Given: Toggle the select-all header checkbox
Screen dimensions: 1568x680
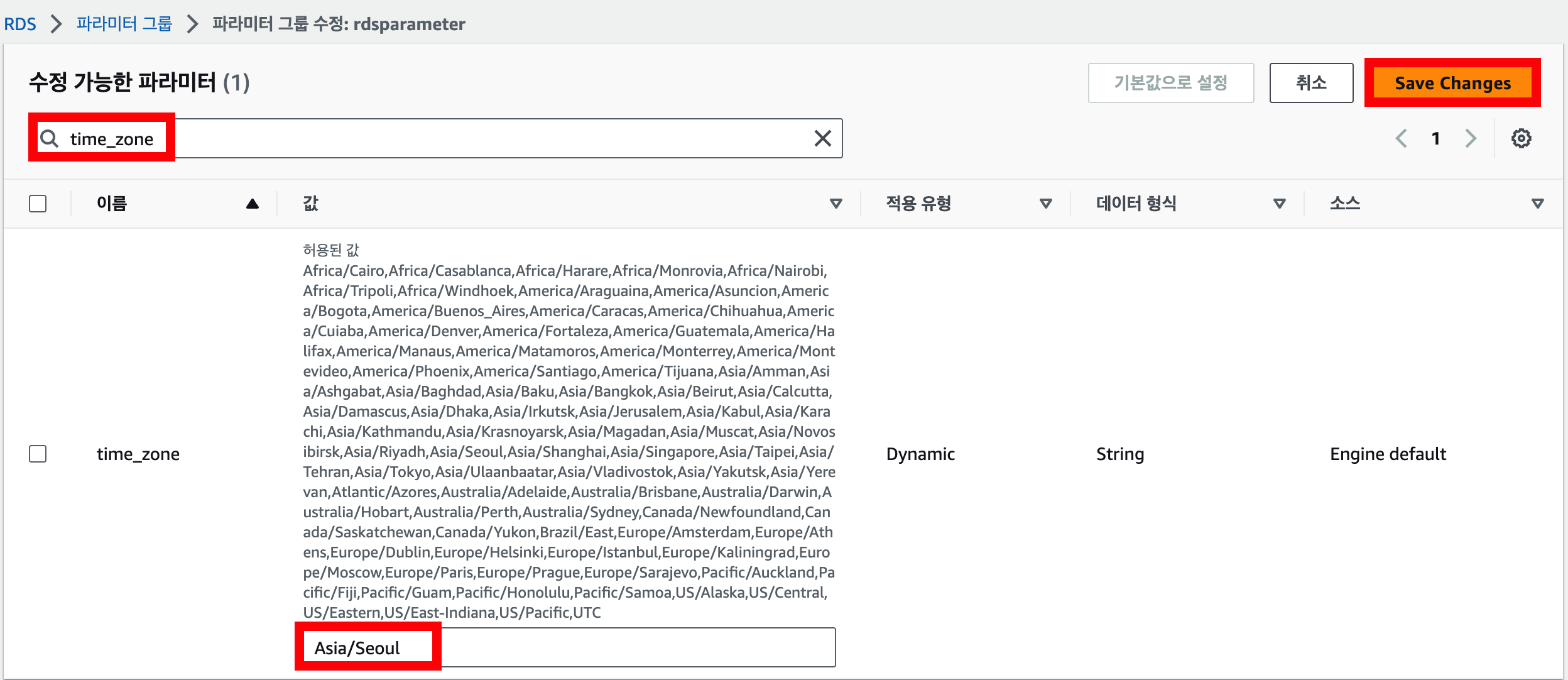Looking at the screenshot, I should coord(38,204).
